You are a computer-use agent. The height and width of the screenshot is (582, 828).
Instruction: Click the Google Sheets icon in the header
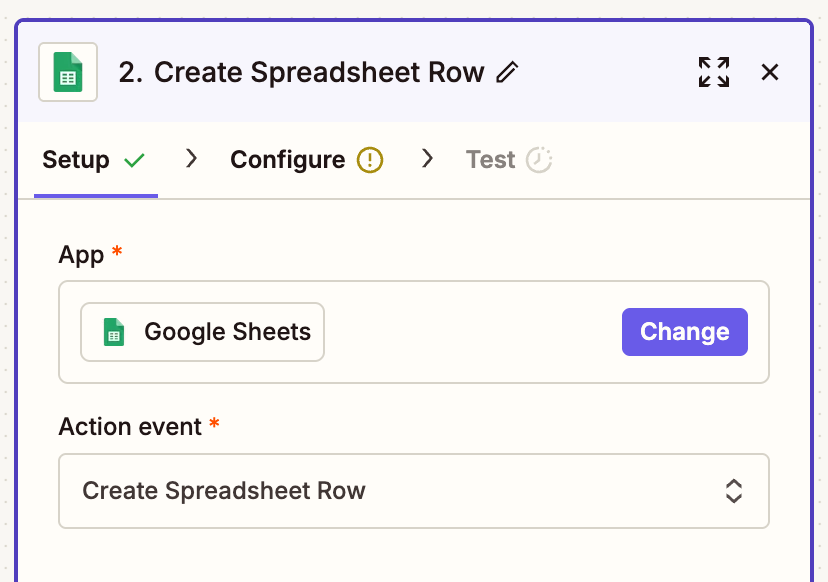tap(68, 72)
